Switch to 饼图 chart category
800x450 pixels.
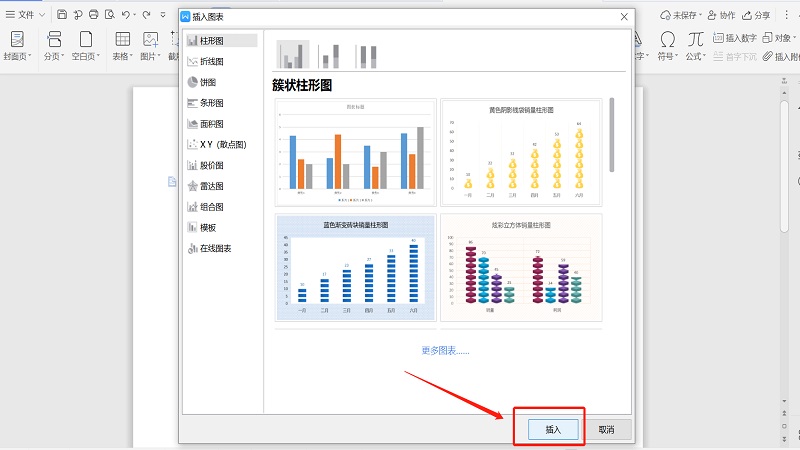click(206, 82)
